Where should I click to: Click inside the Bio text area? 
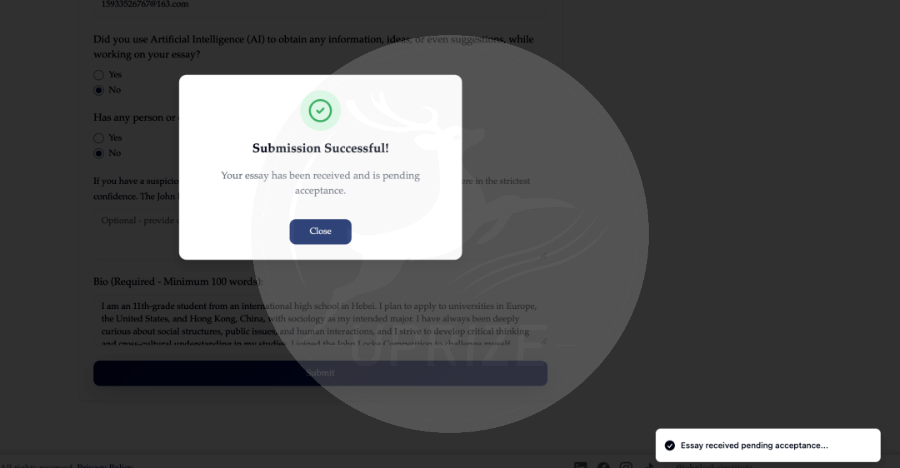[x=320, y=320]
